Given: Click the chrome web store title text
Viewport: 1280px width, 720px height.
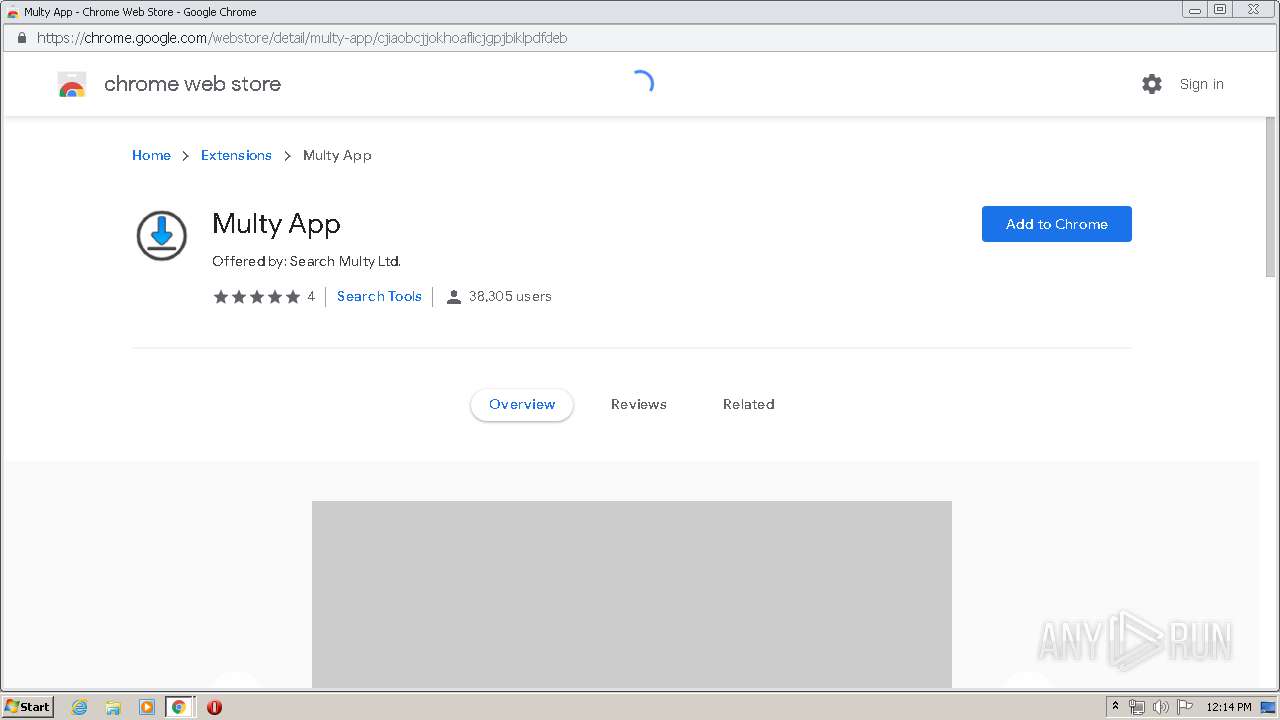Looking at the screenshot, I should (x=192, y=84).
